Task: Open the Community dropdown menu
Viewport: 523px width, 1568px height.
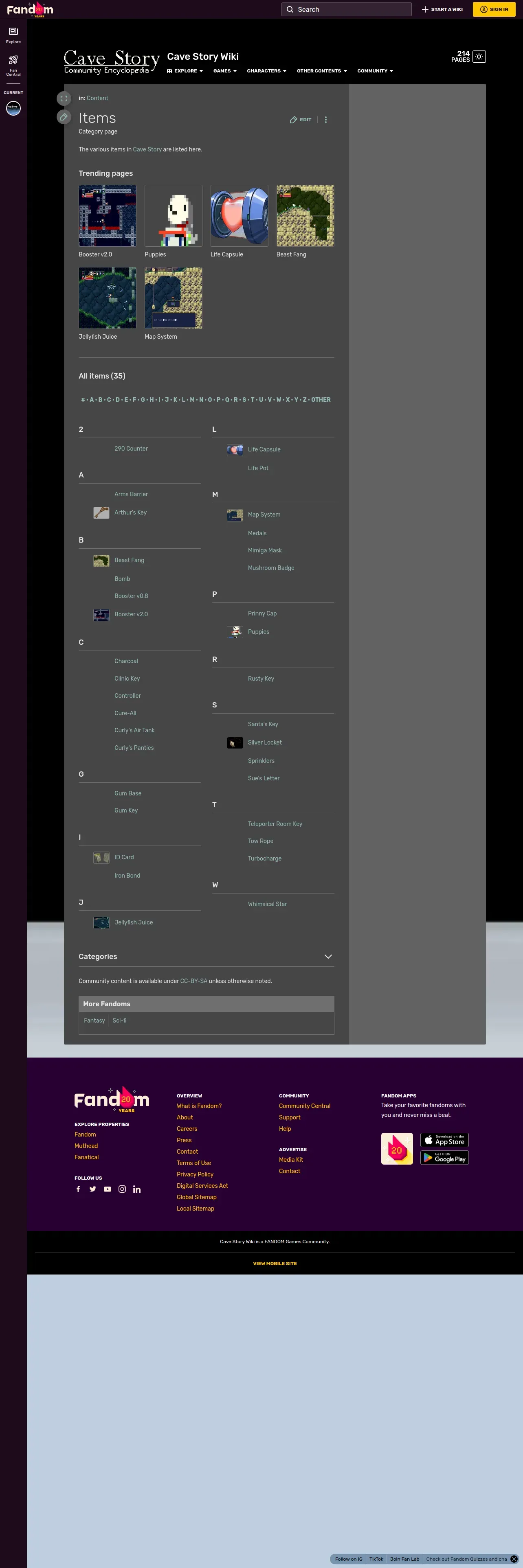Action: point(375,71)
